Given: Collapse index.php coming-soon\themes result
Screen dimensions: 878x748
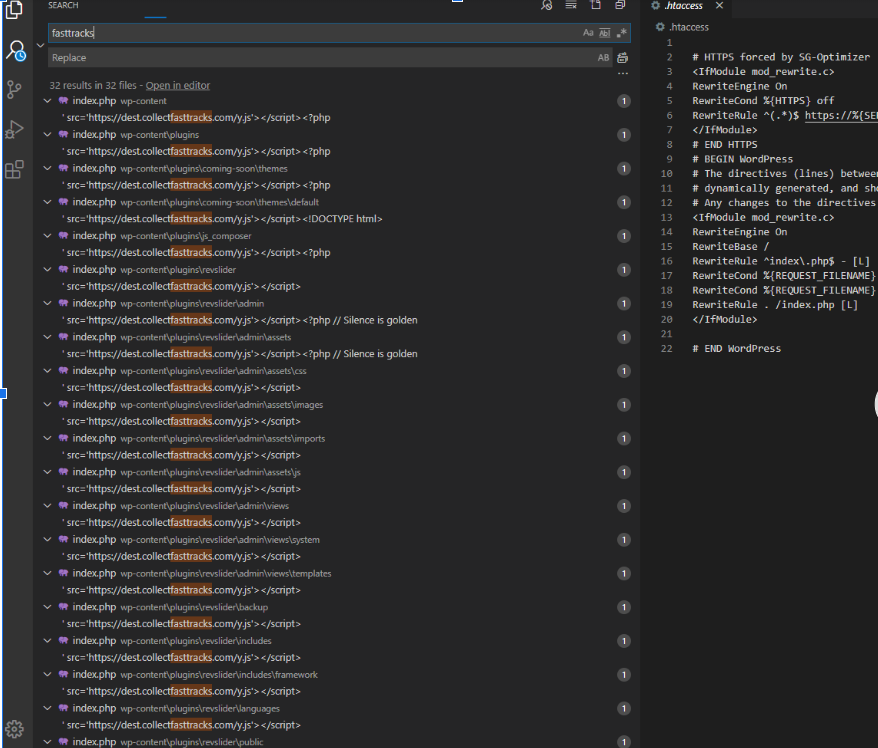Looking at the screenshot, I should pyautogui.click(x=48, y=168).
